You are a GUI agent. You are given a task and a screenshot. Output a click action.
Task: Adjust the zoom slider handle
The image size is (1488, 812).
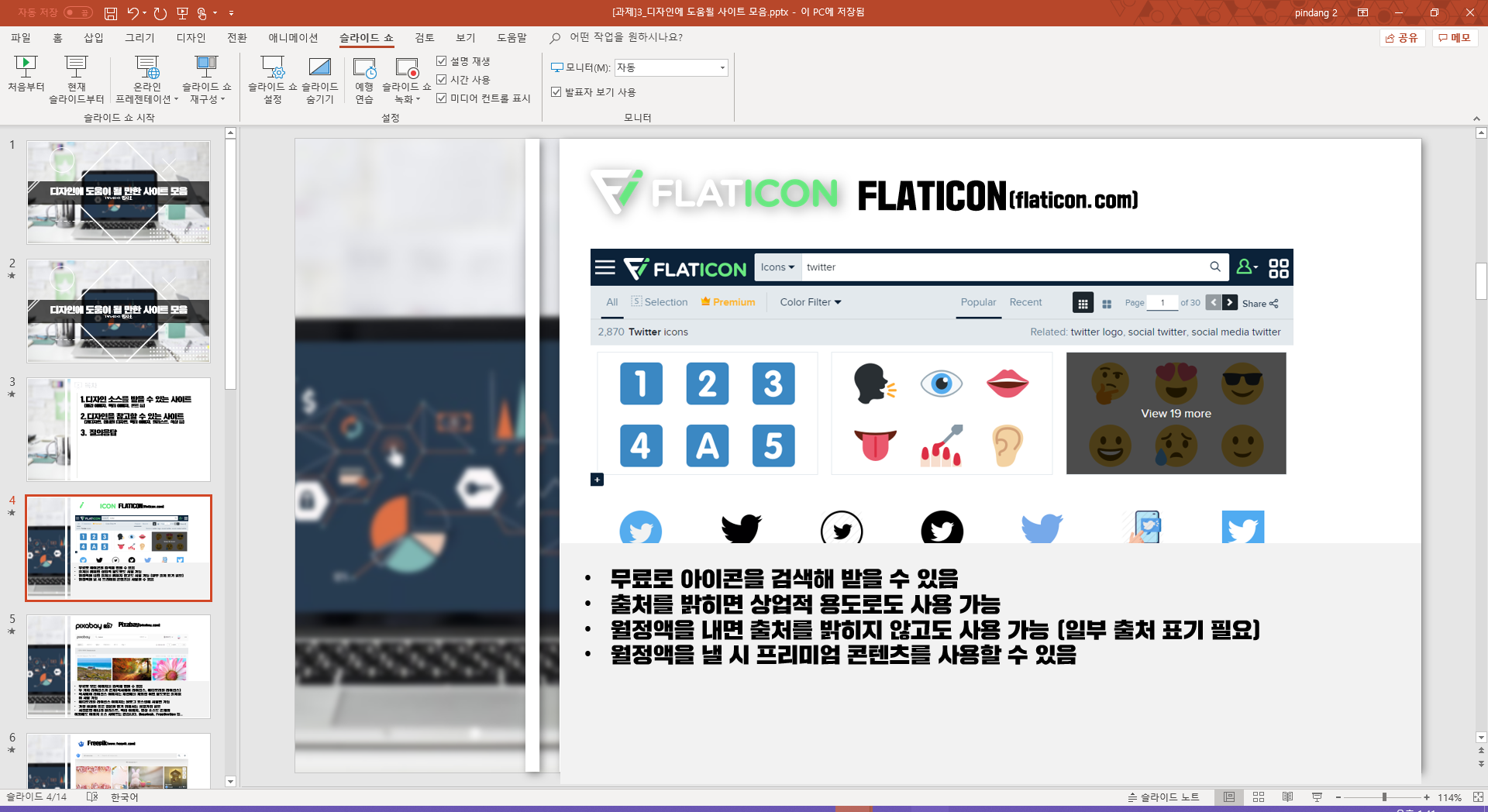tap(1384, 797)
